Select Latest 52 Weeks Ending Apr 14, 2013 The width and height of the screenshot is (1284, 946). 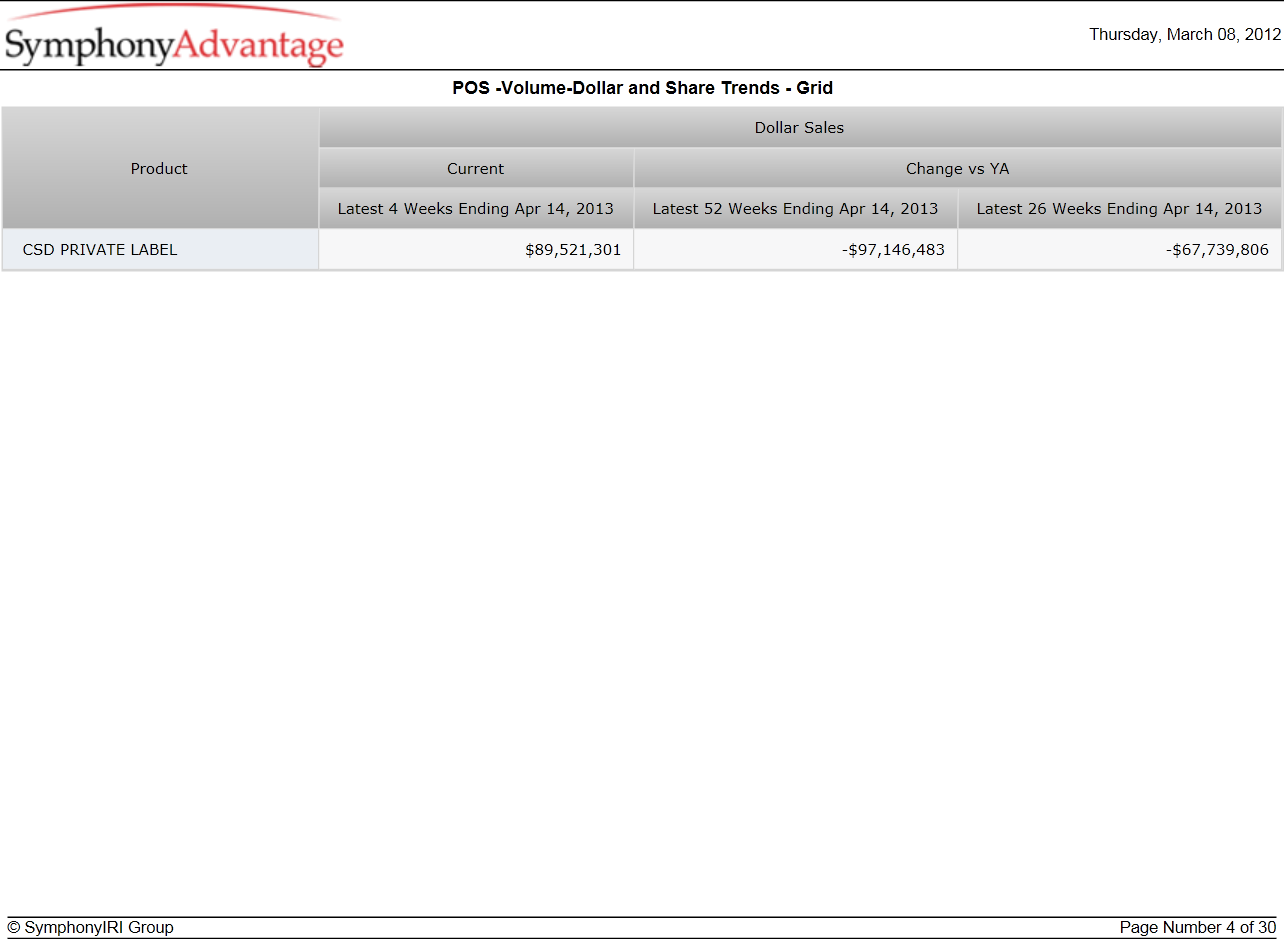point(796,209)
